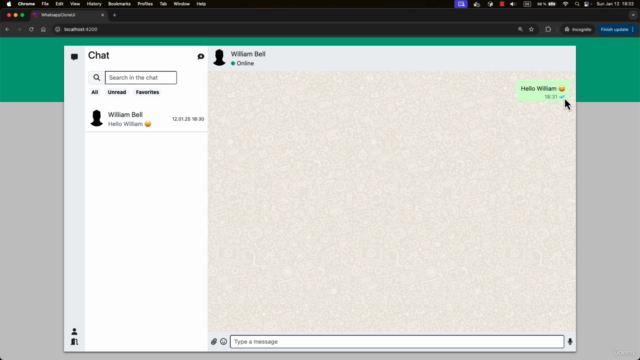Bookmark this page with the star icon
The image size is (640, 360).
[x=531, y=29]
